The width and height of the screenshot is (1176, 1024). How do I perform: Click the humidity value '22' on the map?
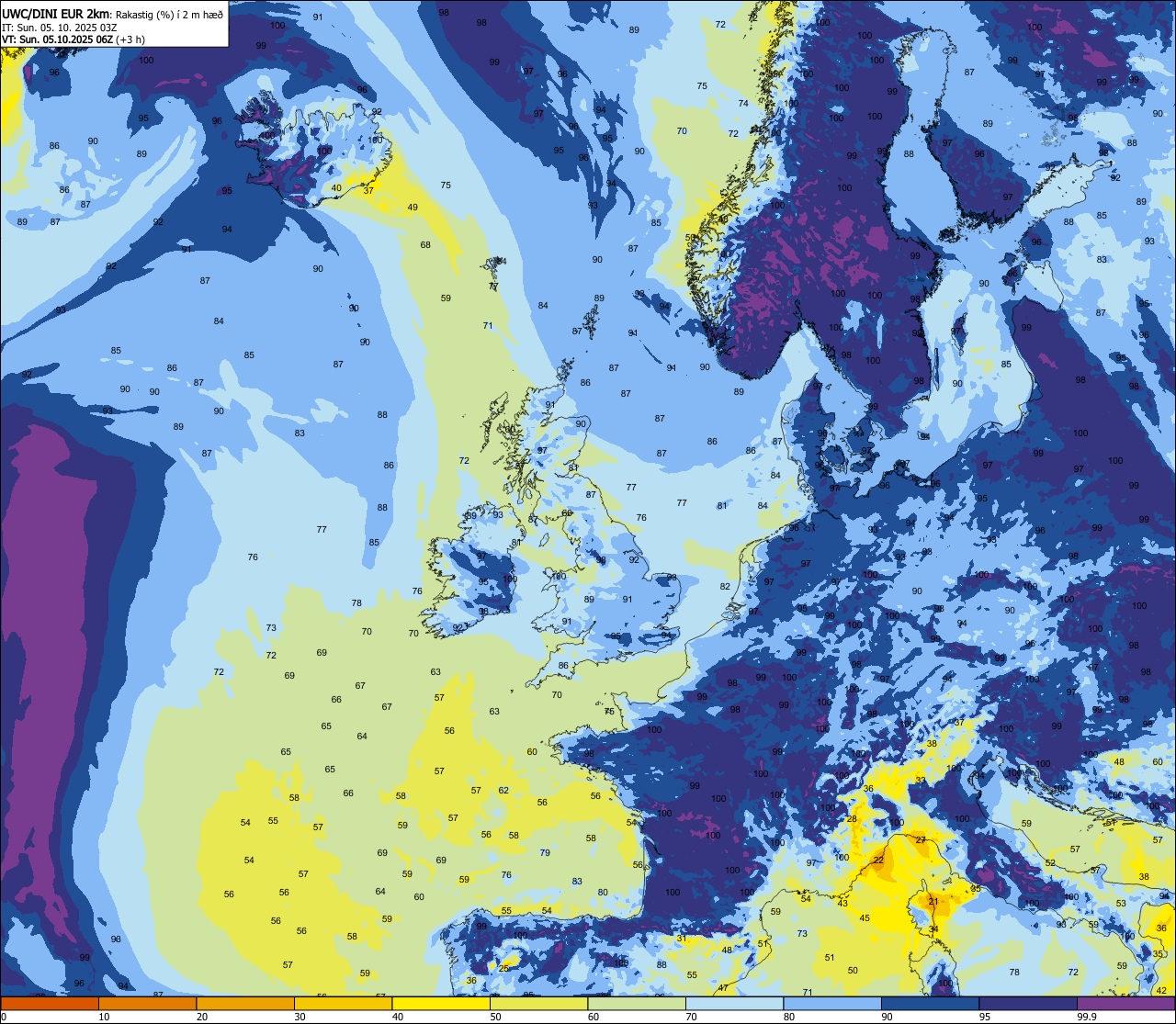[878, 860]
